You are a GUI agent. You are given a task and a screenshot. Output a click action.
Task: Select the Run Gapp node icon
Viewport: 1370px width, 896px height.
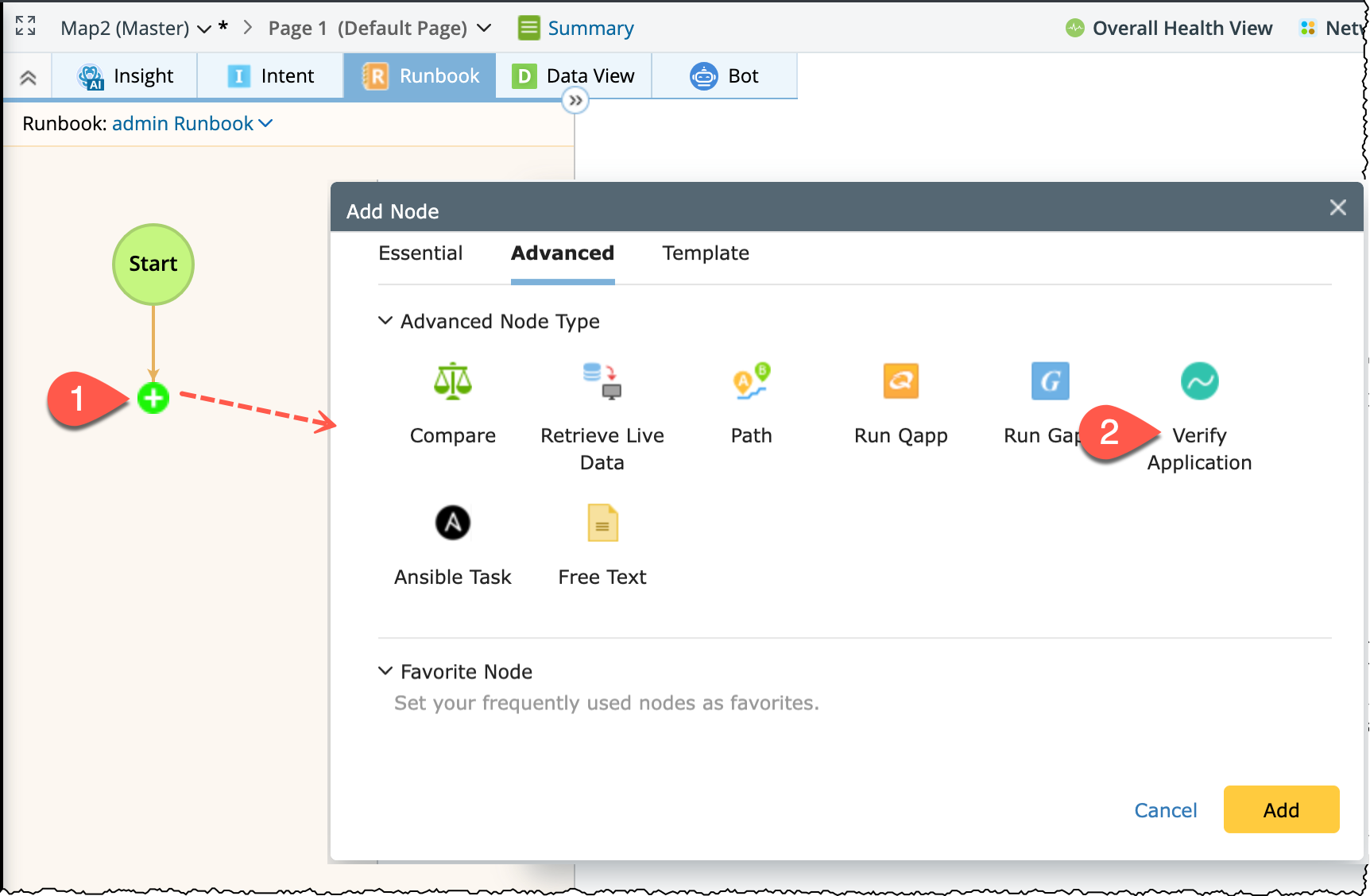(1050, 381)
